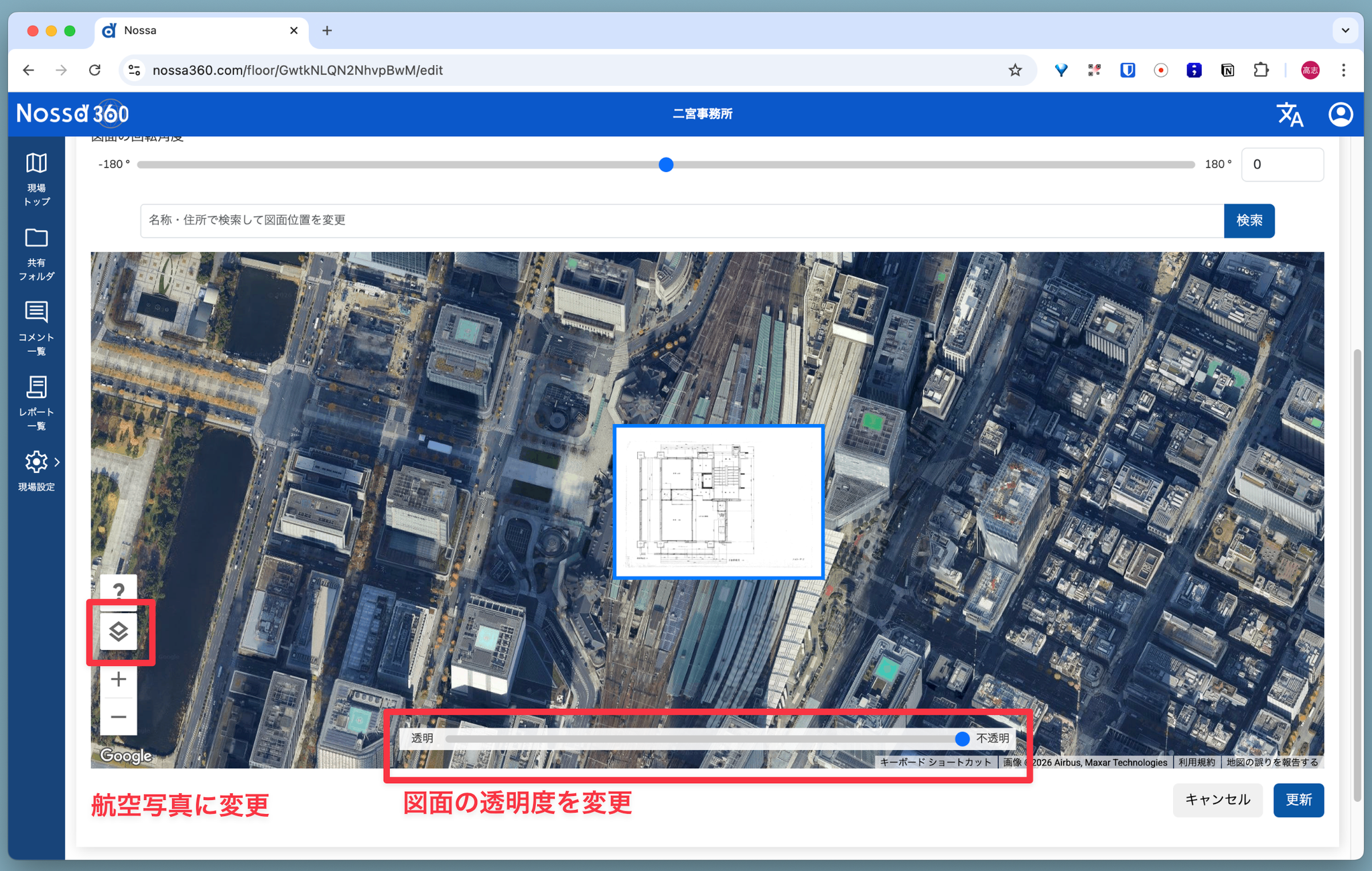The image size is (1372, 871).
Task: Click the drawing opacity slider handle
Action: click(x=962, y=738)
